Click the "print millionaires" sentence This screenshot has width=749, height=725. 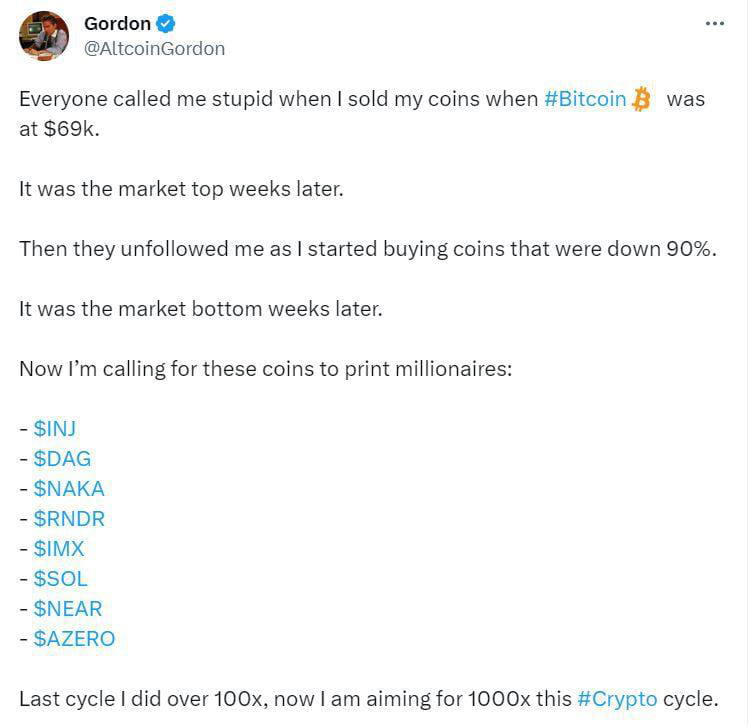[x=265, y=368]
